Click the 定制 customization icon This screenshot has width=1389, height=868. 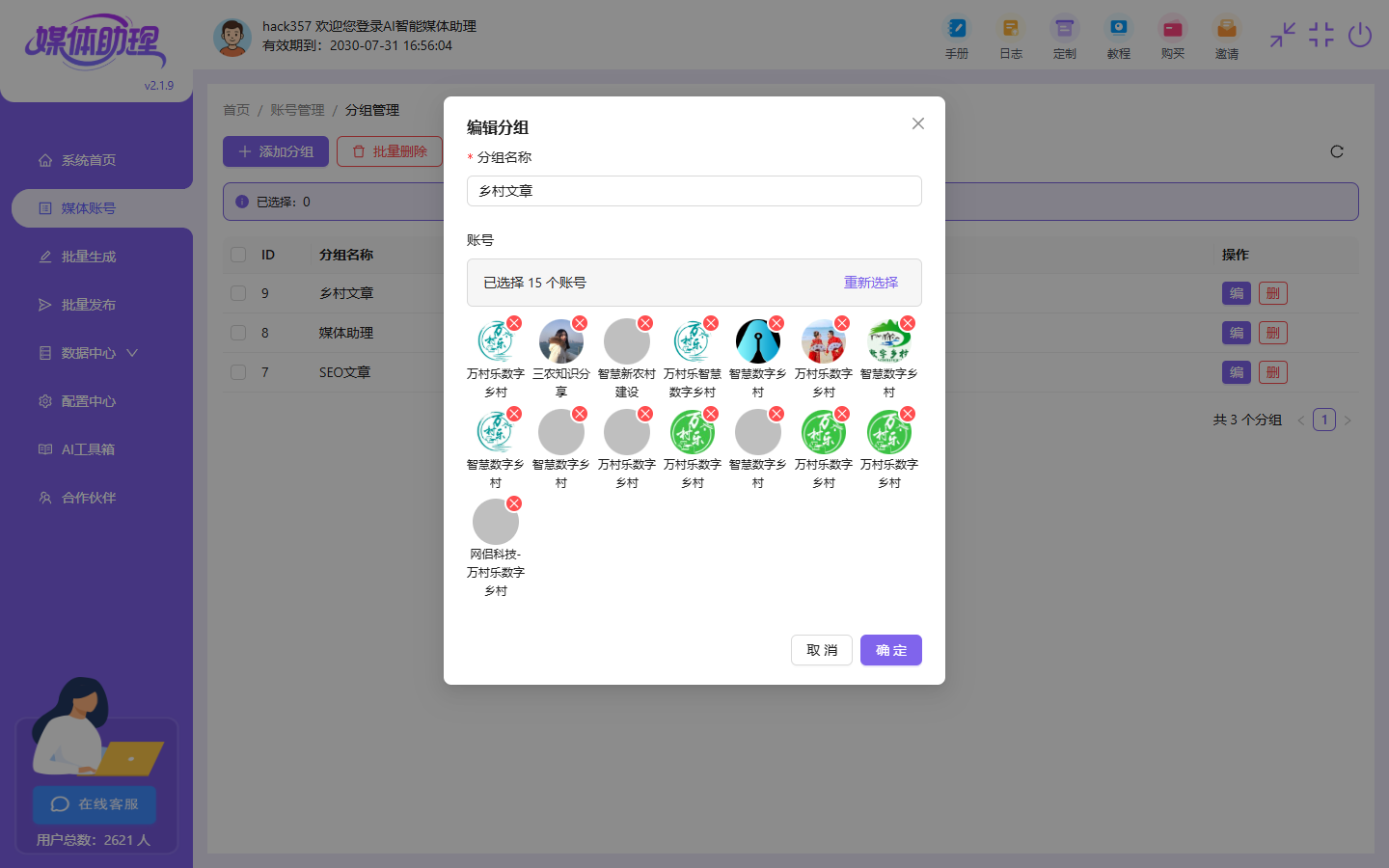[1064, 29]
